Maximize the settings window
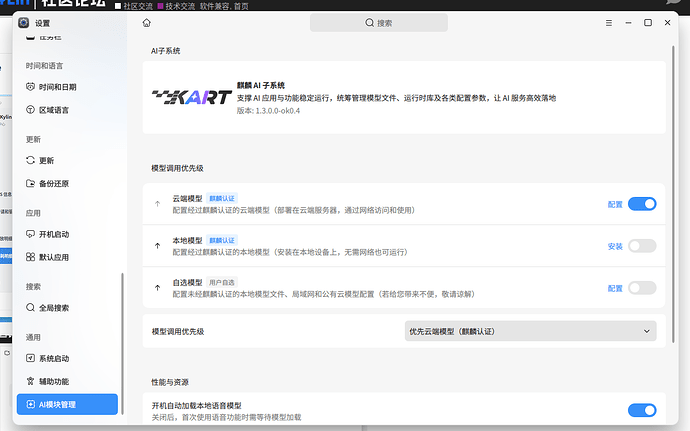690x431 pixels. click(x=648, y=22)
